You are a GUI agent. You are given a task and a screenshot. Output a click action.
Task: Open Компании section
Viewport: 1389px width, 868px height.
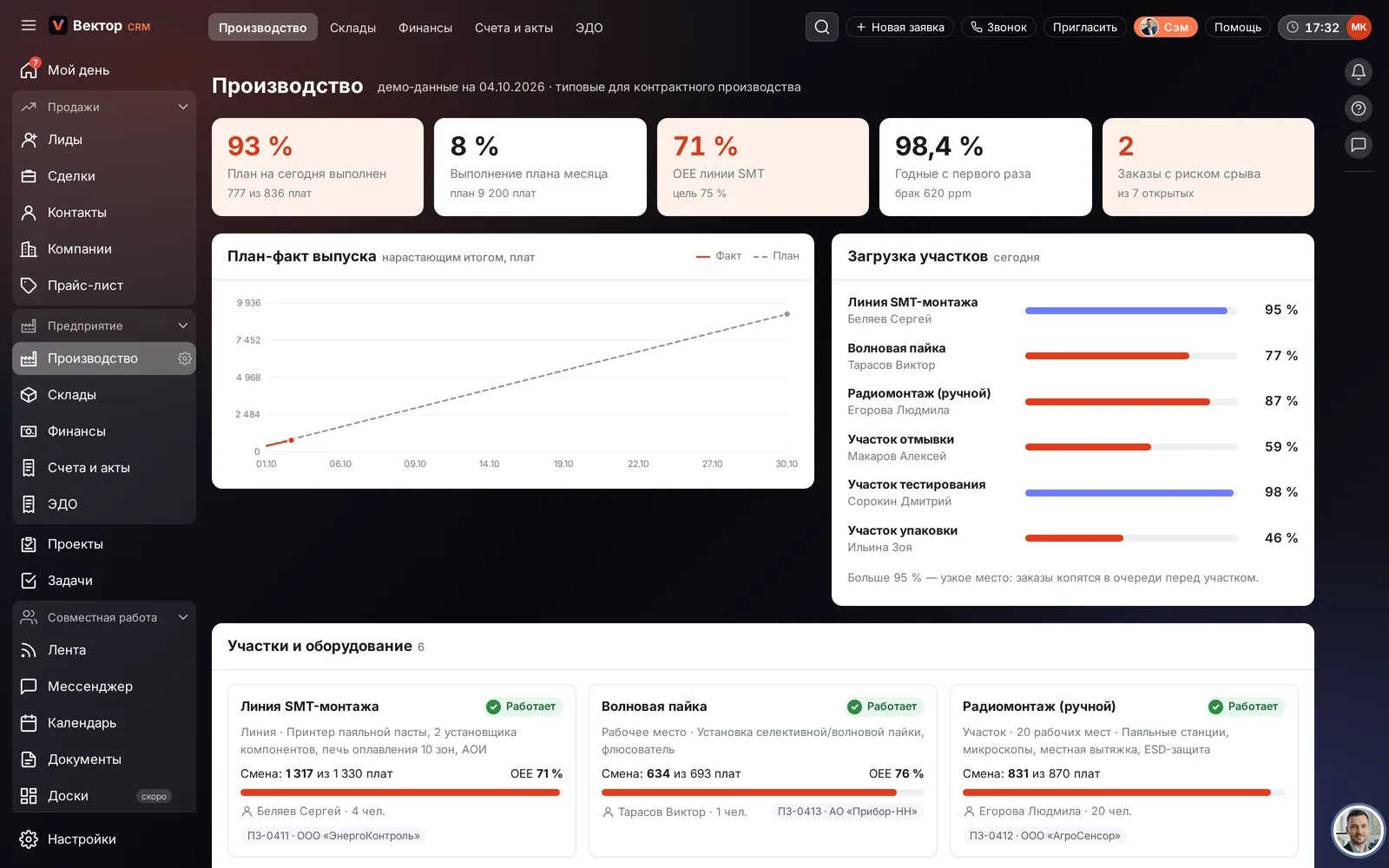click(x=104, y=249)
